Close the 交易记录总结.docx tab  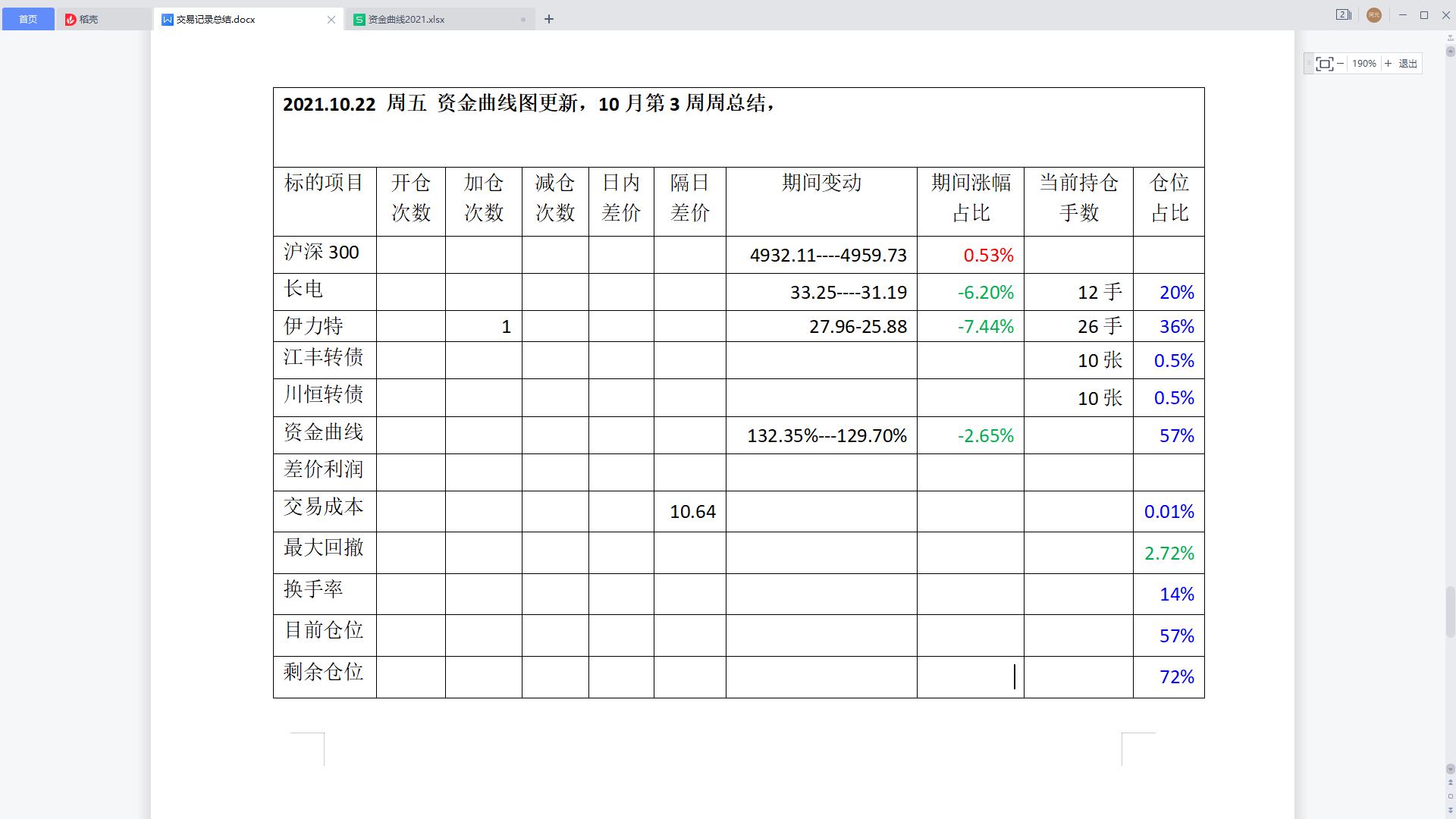click(x=331, y=20)
